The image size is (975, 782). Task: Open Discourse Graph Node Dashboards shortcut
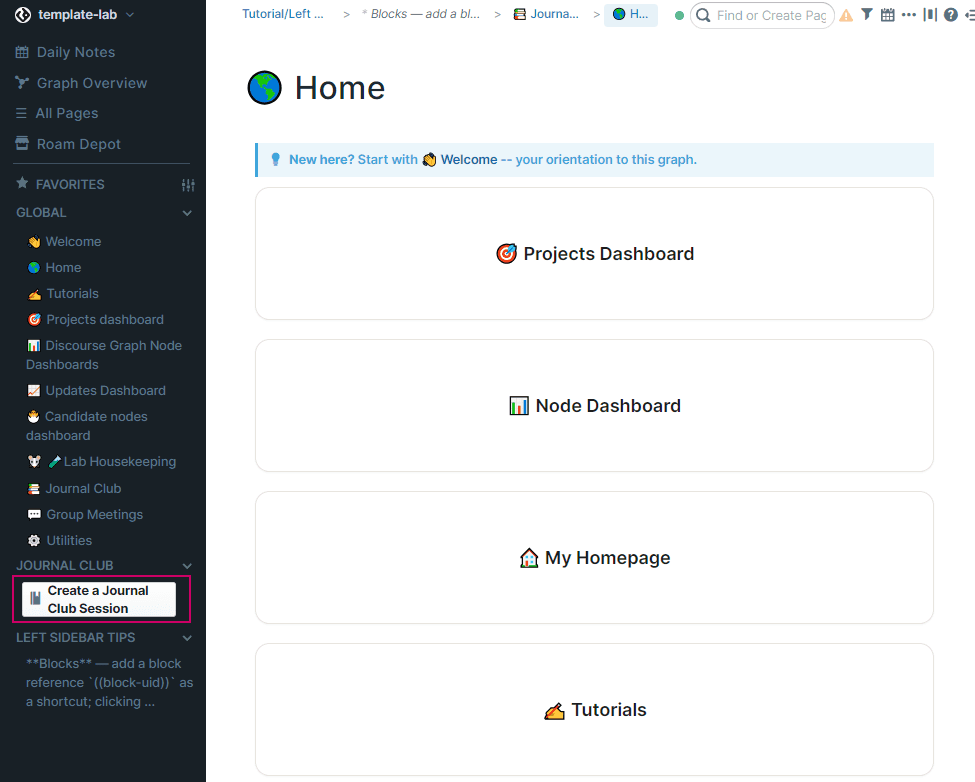click(x=104, y=355)
